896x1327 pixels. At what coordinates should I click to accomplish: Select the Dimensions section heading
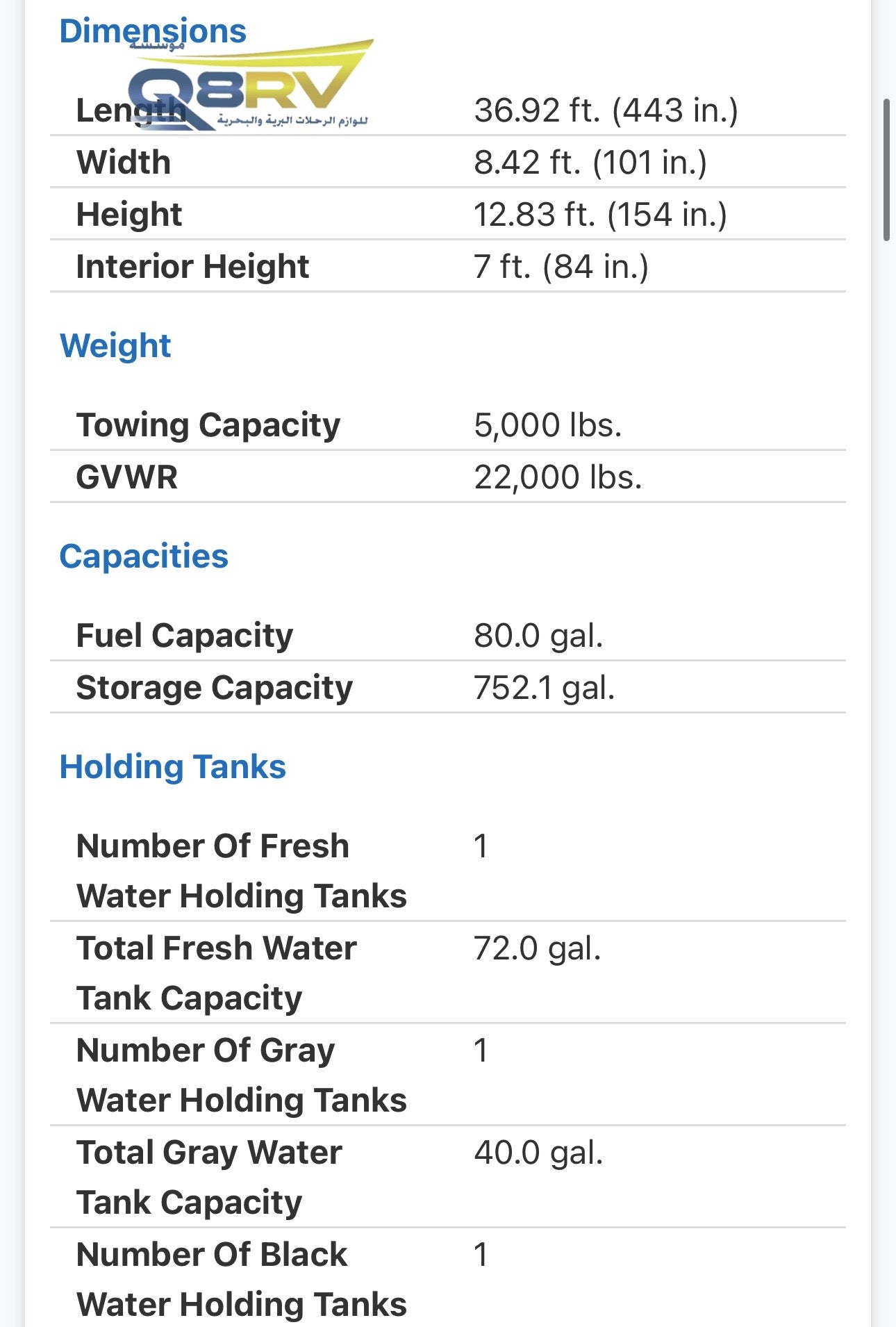click(153, 31)
